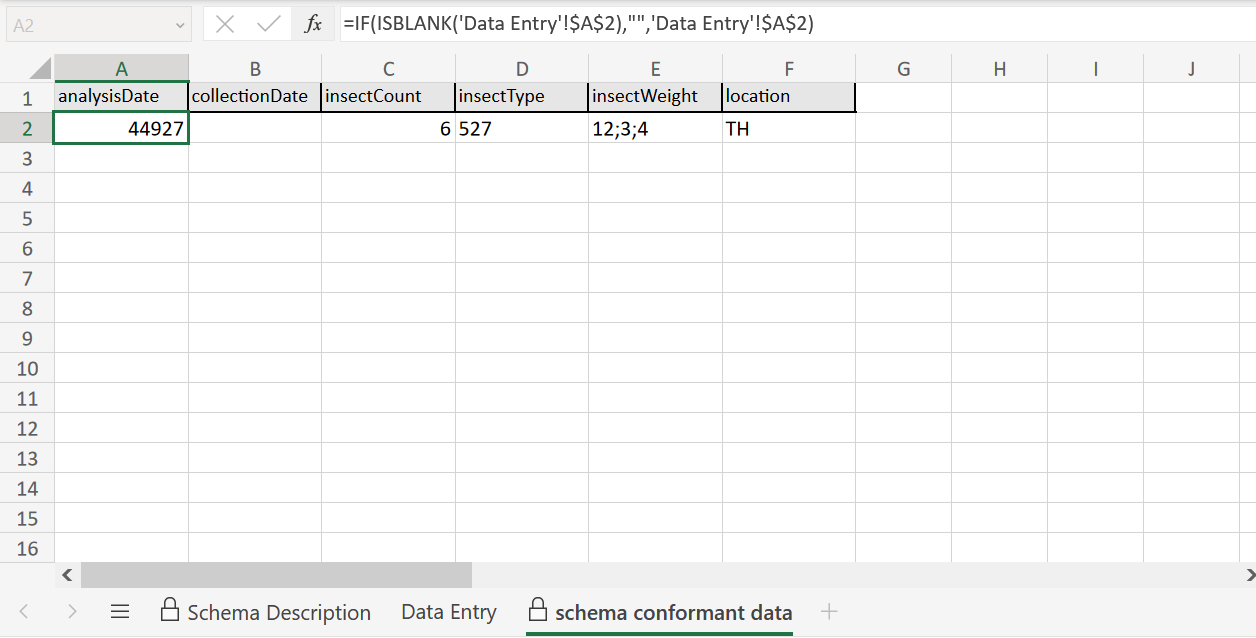Viewport: 1256px width, 638px height.
Task: Click the right scroll arrow of horizontal scrollbar
Action: 1247,575
